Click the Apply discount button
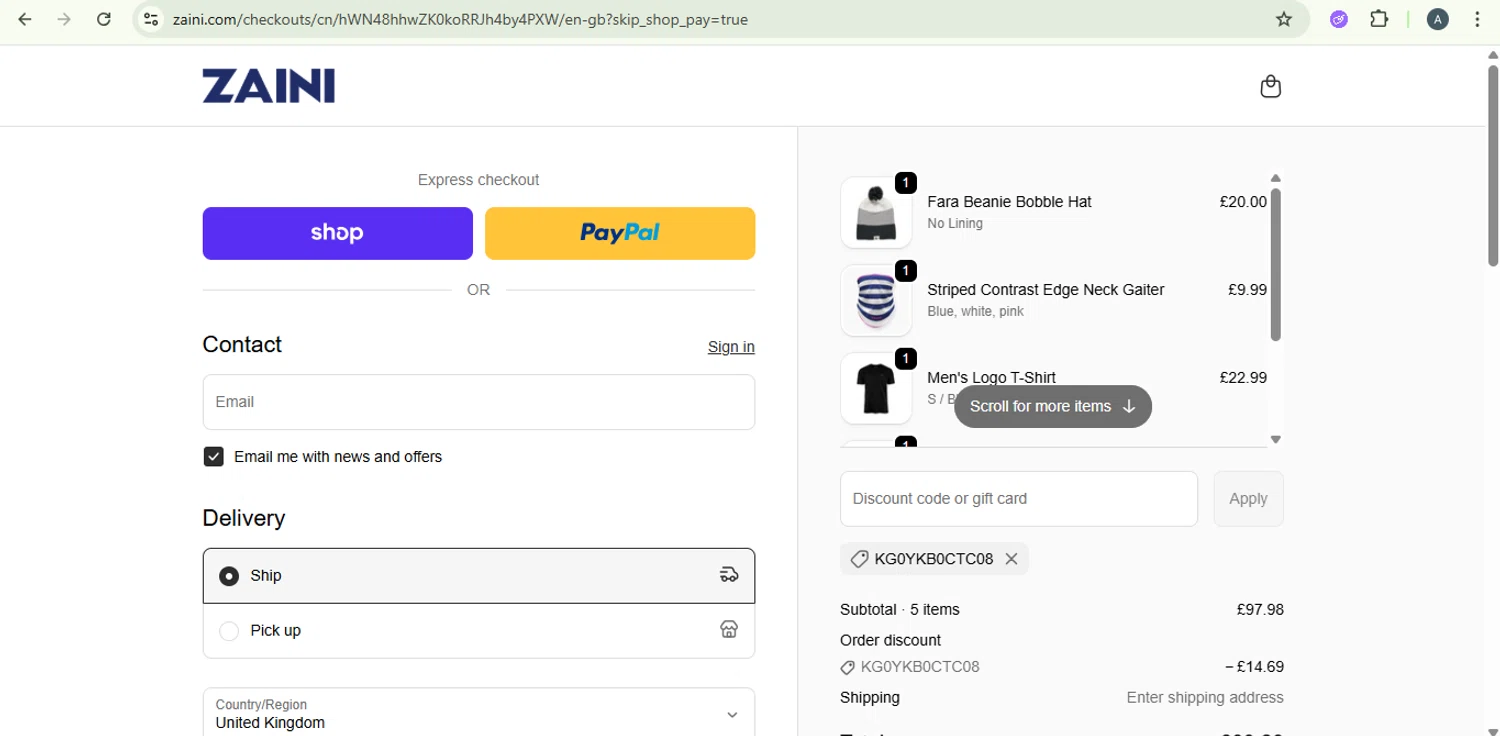This screenshot has height=736, width=1500. point(1248,498)
